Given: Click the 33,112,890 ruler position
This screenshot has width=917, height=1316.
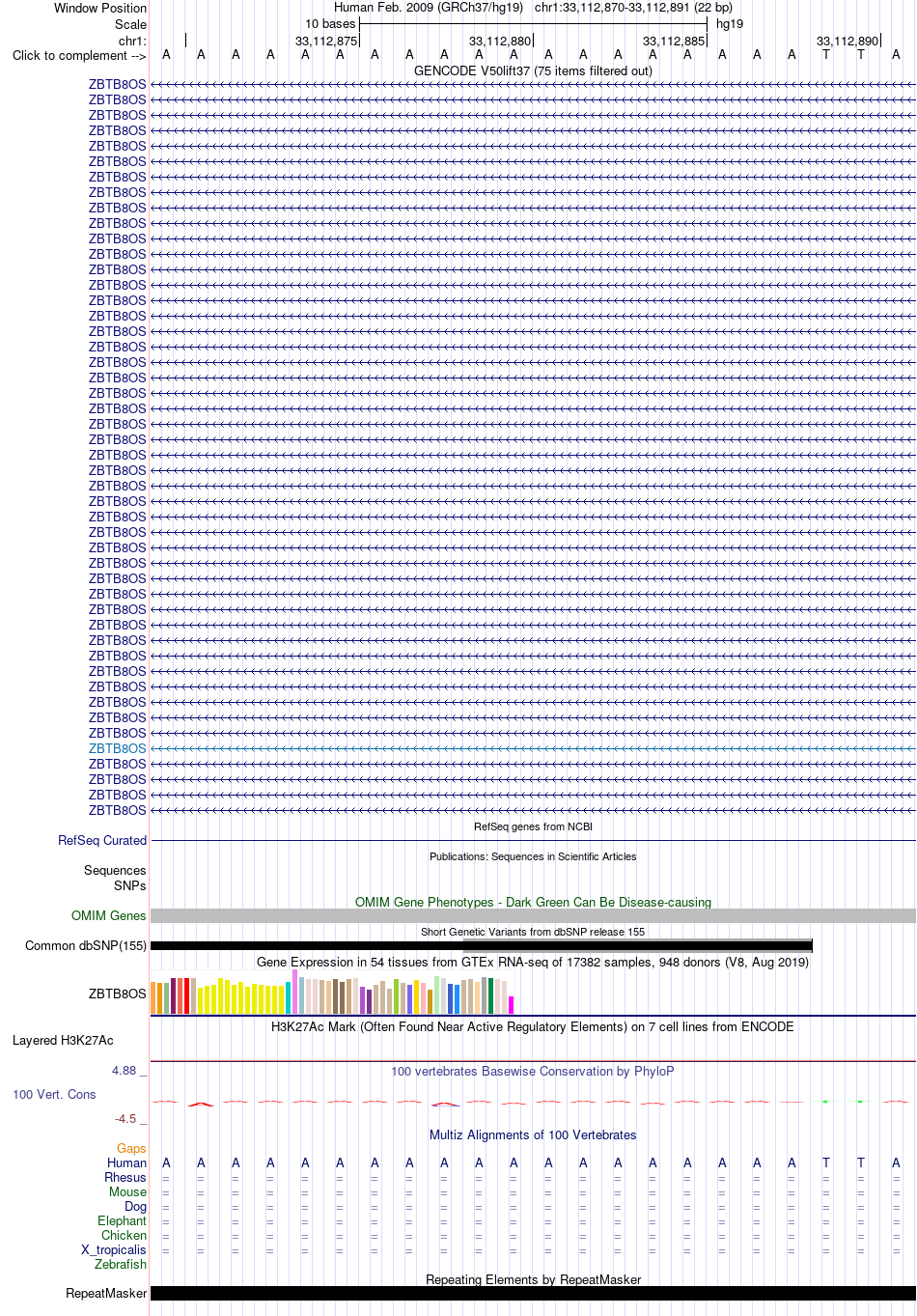Looking at the screenshot, I should coord(848,41).
